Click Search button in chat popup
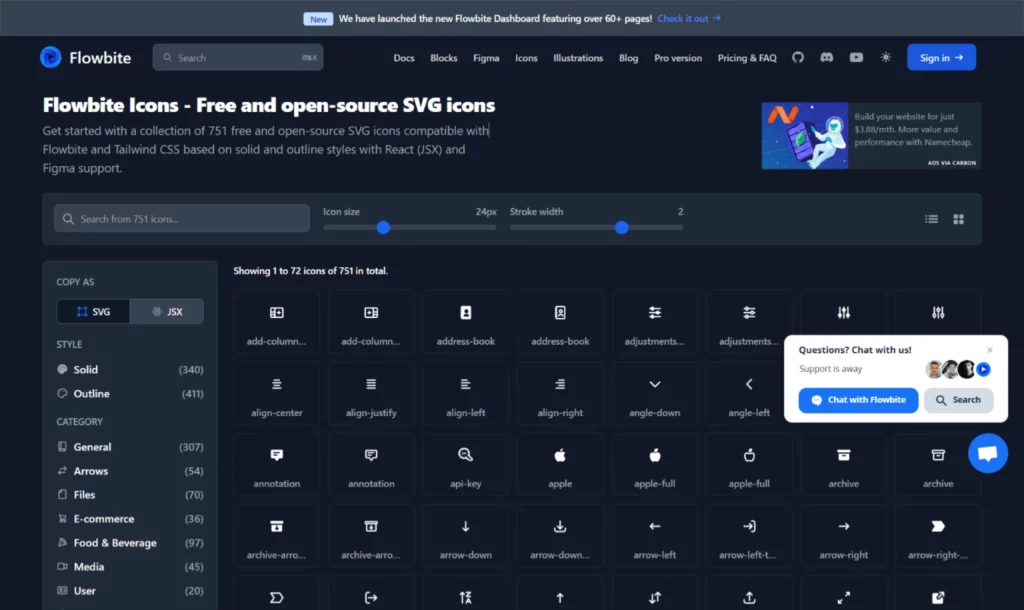 958,400
